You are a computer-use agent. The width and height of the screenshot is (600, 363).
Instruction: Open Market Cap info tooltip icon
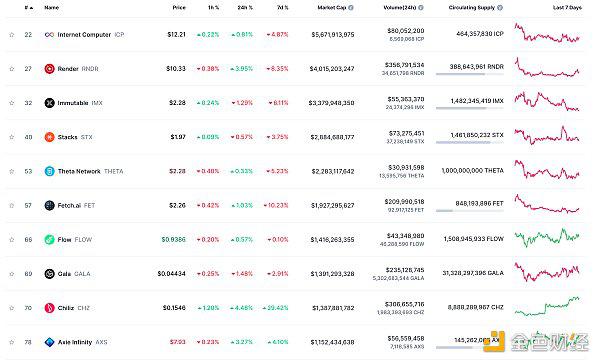pos(351,8)
